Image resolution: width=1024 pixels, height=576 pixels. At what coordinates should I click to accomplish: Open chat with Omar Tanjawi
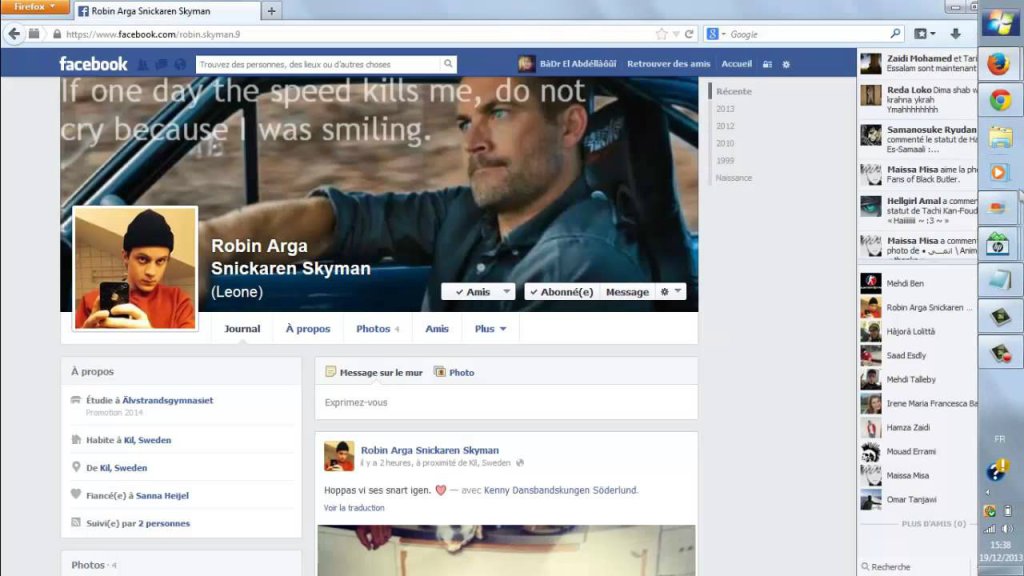pos(918,499)
